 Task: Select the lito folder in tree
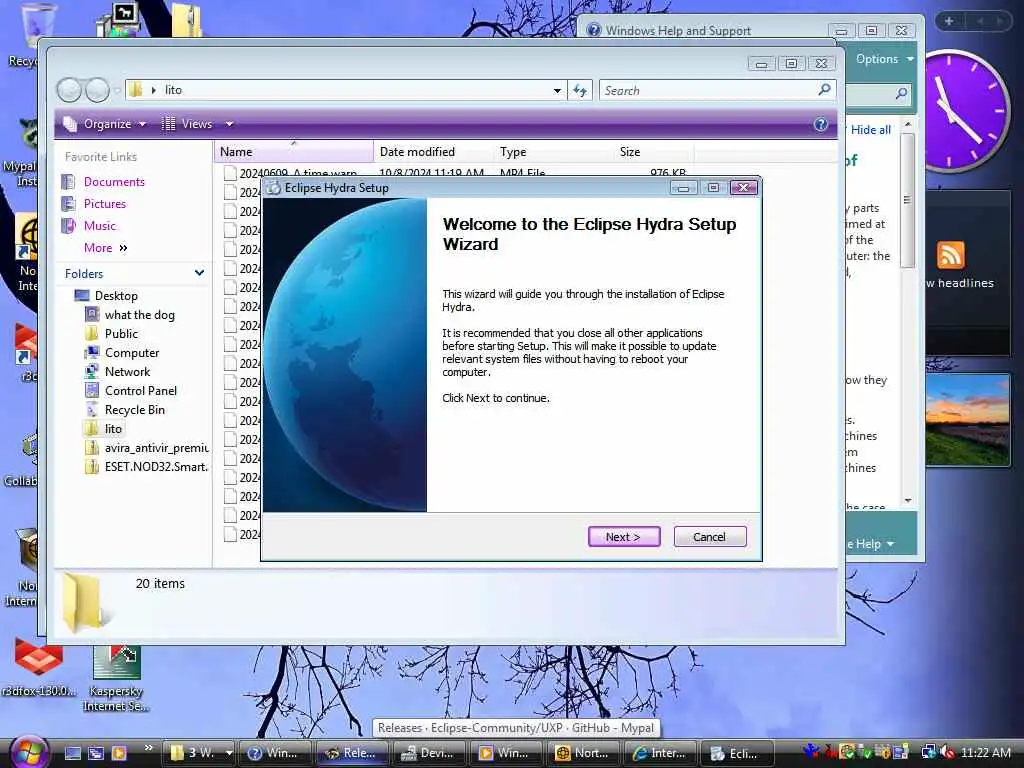tap(113, 429)
